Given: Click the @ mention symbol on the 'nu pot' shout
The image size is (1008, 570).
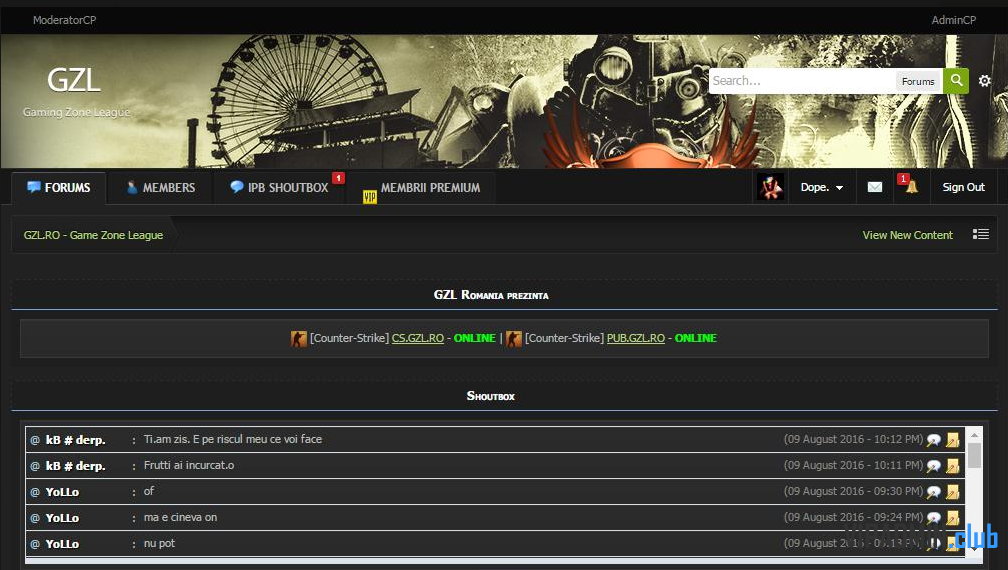Looking at the screenshot, I should coord(35,544).
